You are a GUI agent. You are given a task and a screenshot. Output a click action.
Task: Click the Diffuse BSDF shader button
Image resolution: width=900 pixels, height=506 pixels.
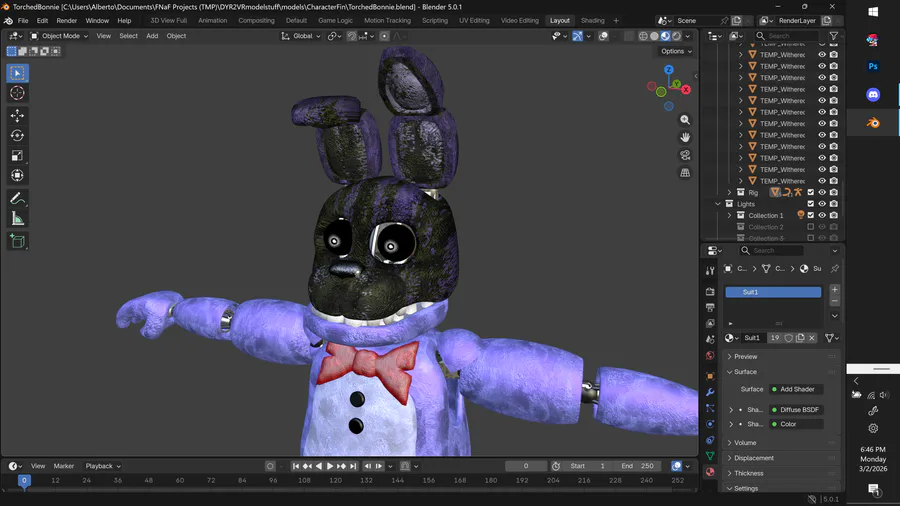pos(796,410)
